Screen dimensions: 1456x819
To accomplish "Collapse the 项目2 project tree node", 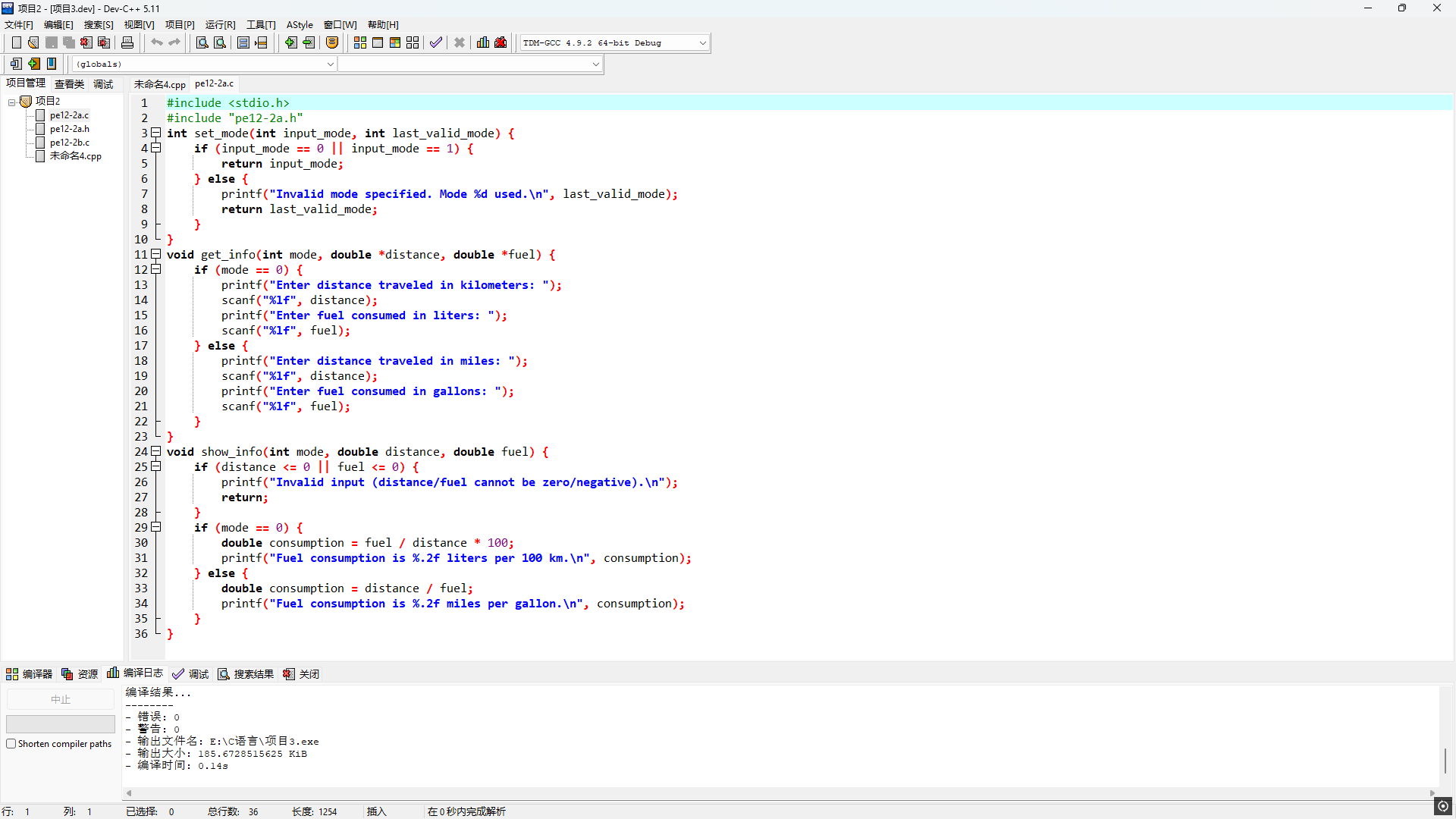I will pyautogui.click(x=12, y=102).
